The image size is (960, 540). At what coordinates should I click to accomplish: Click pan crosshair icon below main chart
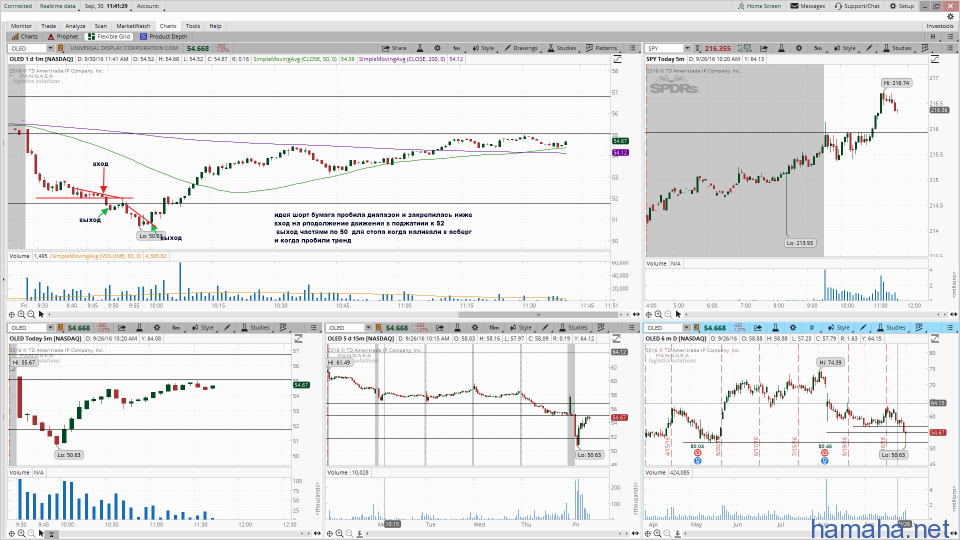click(12, 314)
